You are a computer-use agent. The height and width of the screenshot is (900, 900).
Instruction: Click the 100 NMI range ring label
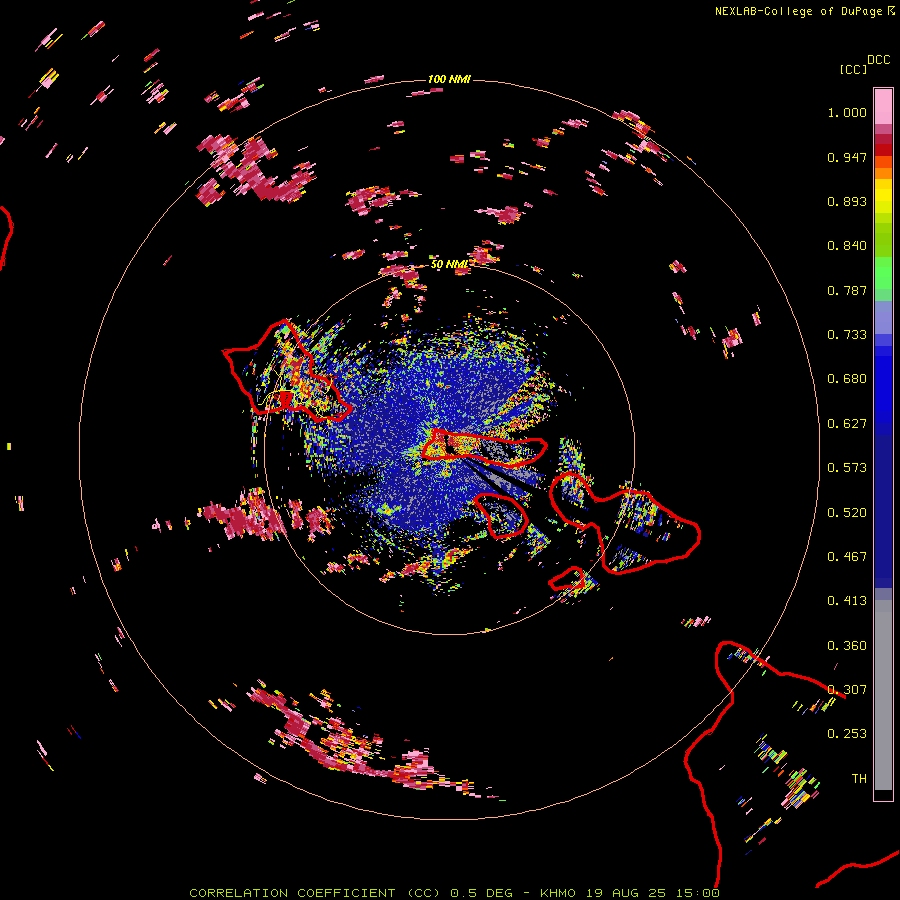click(x=449, y=79)
